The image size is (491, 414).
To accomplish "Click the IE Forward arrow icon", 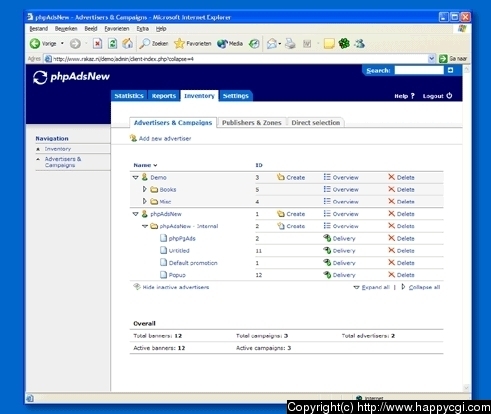I will tap(75, 44).
